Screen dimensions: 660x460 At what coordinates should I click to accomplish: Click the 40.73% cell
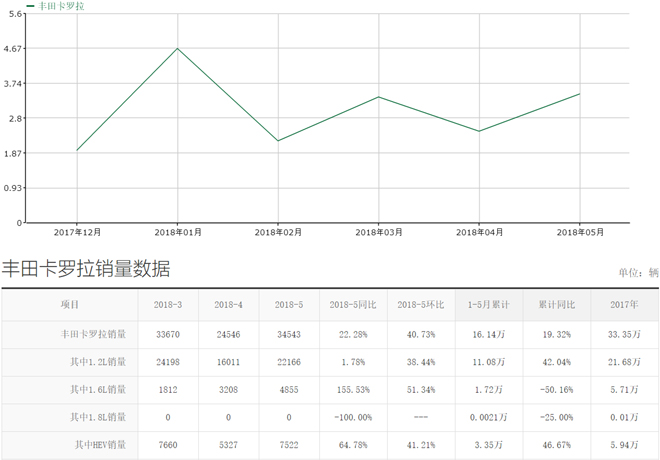420,335
